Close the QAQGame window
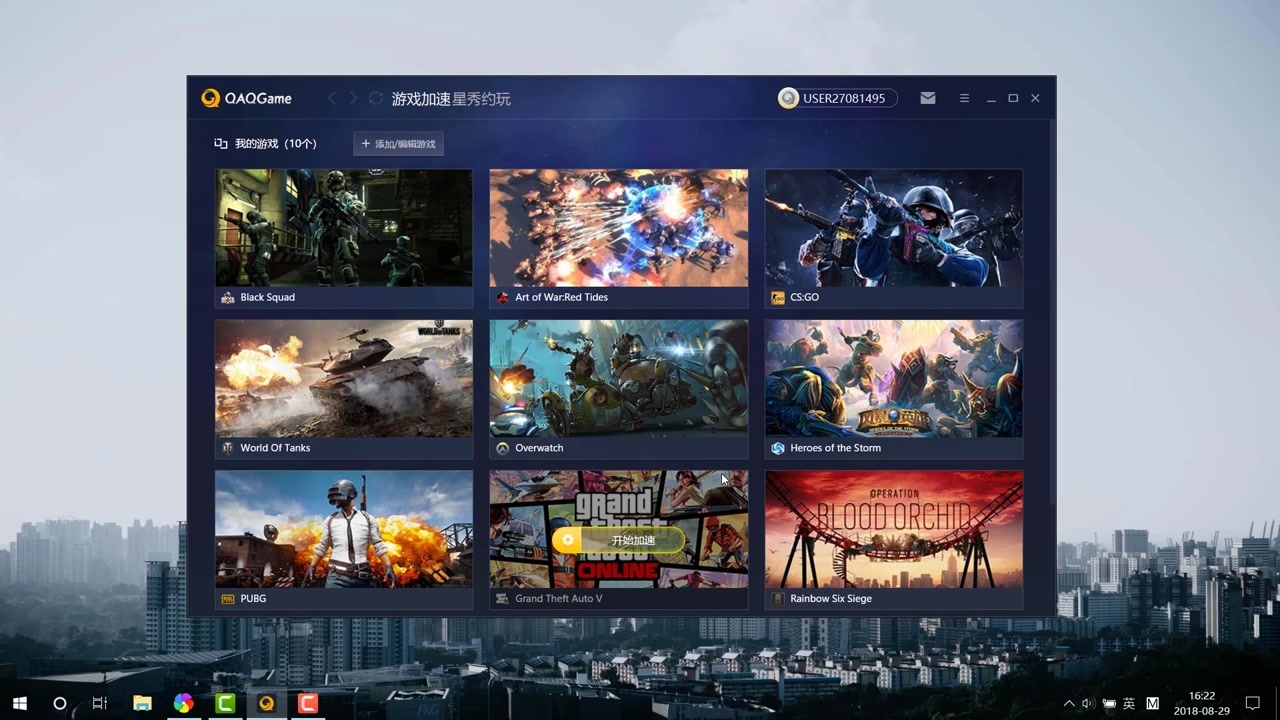 point(1035,98)
